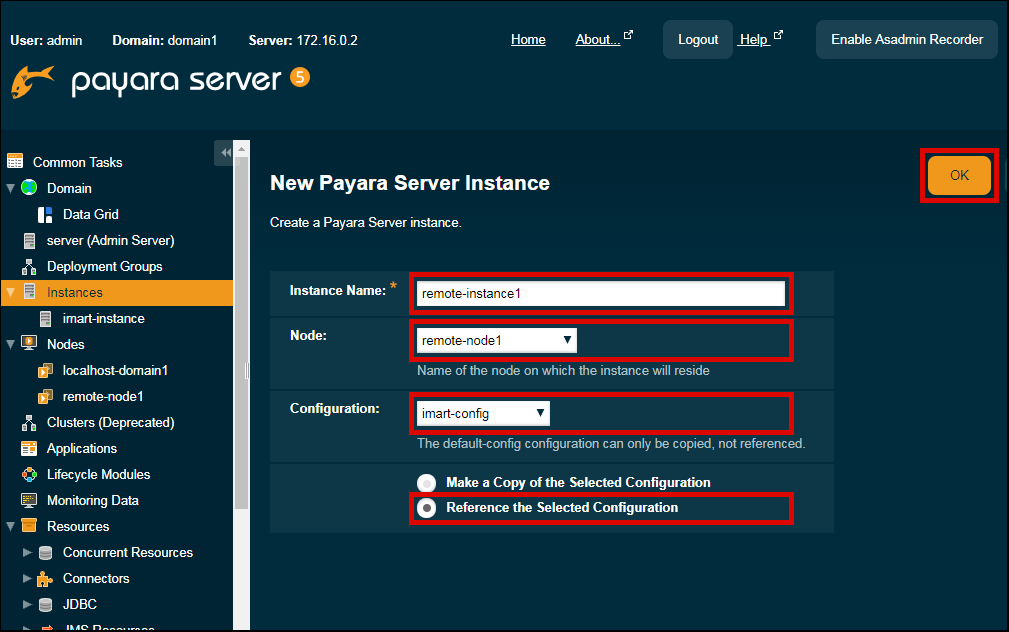Click the OK button
Screen dimensions: 1009x632
pyautogui.click(x=959, y=175)
